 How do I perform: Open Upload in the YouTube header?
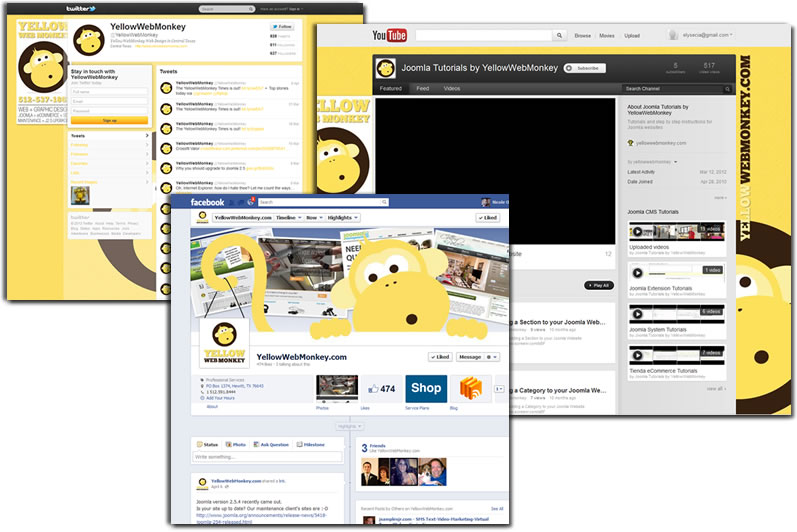pos(632,36)
